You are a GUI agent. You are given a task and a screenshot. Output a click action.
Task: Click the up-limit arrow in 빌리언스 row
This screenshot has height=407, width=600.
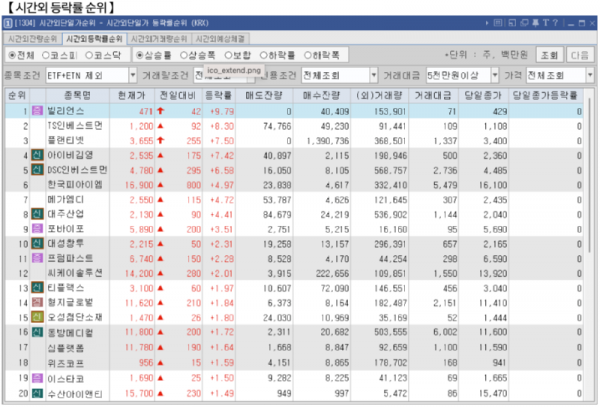tap(161, 111)
